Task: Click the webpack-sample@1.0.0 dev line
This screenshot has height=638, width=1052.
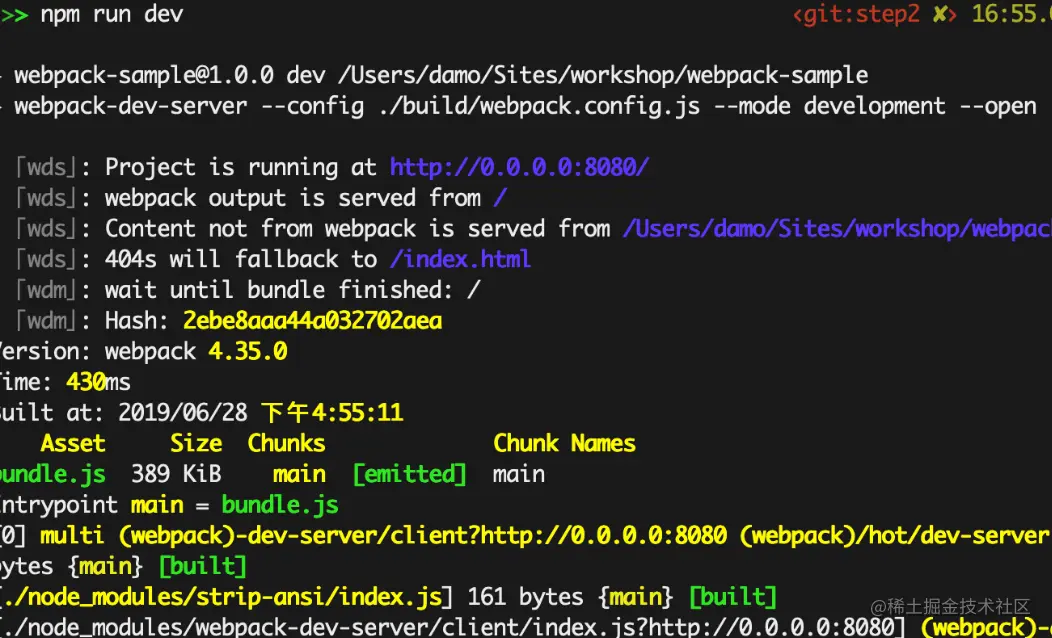Action: coord(441,75)
